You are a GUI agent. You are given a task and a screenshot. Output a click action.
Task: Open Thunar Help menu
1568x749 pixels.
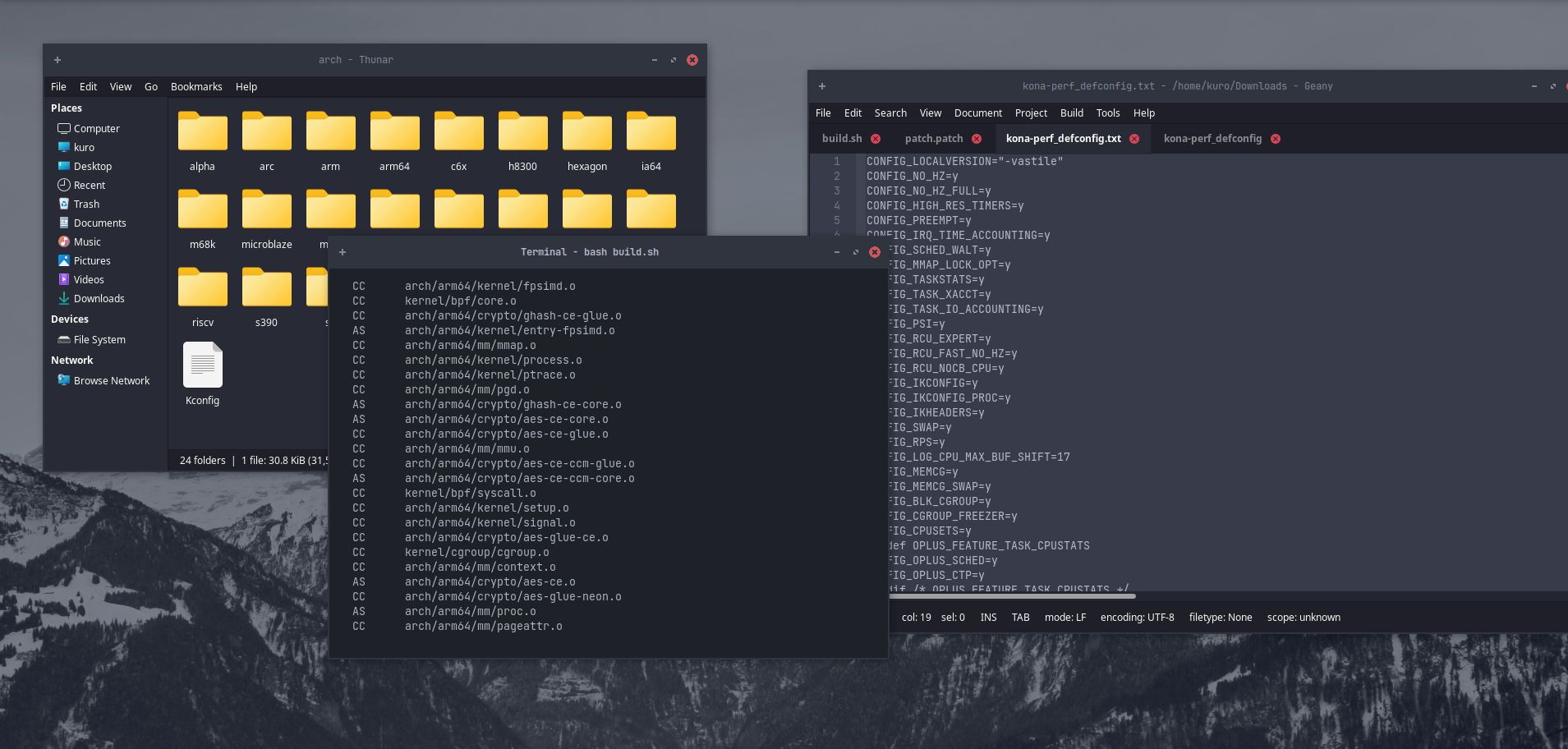[x=246, y=86]
